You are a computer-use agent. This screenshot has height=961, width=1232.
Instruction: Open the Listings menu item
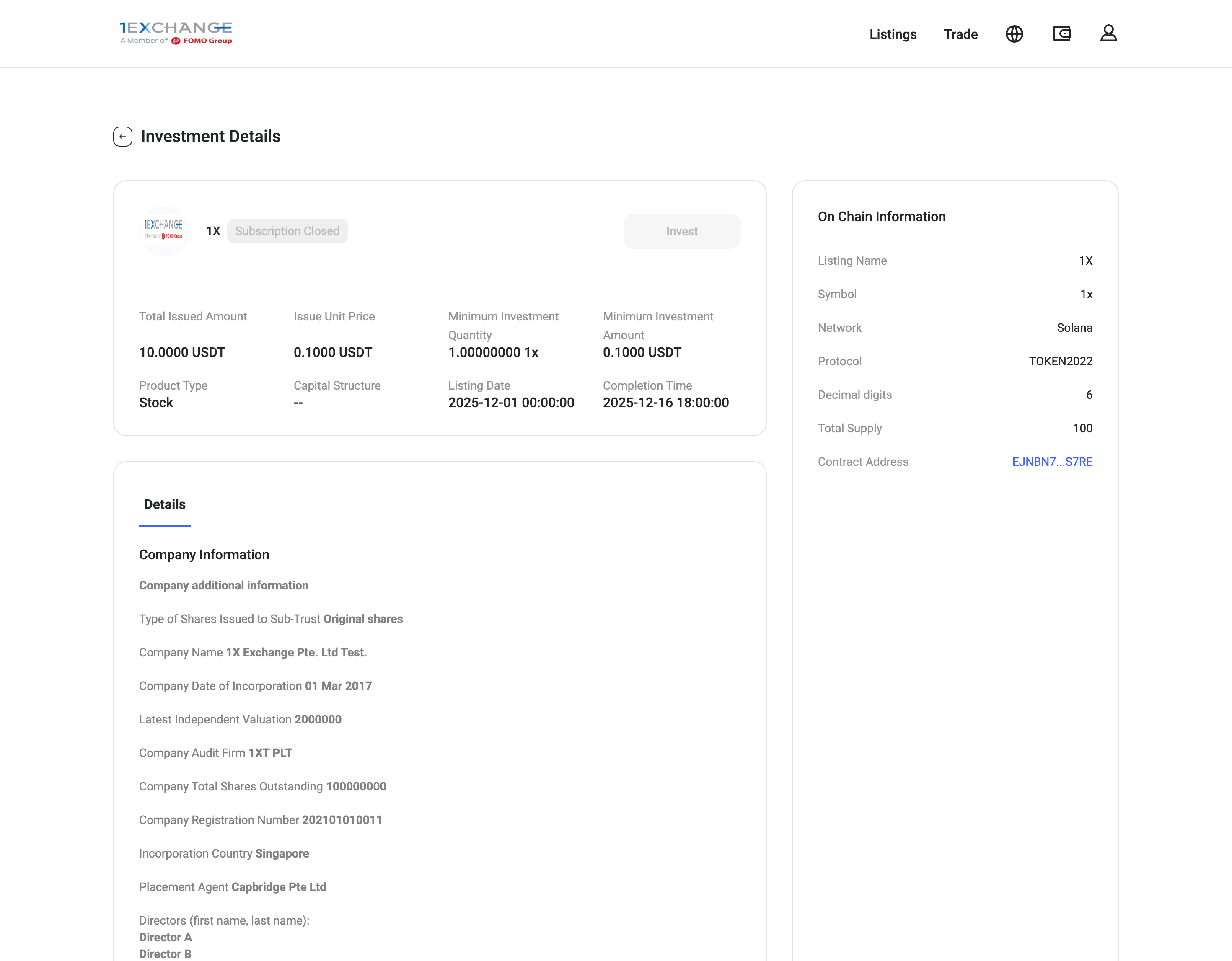tap(893, 34)
